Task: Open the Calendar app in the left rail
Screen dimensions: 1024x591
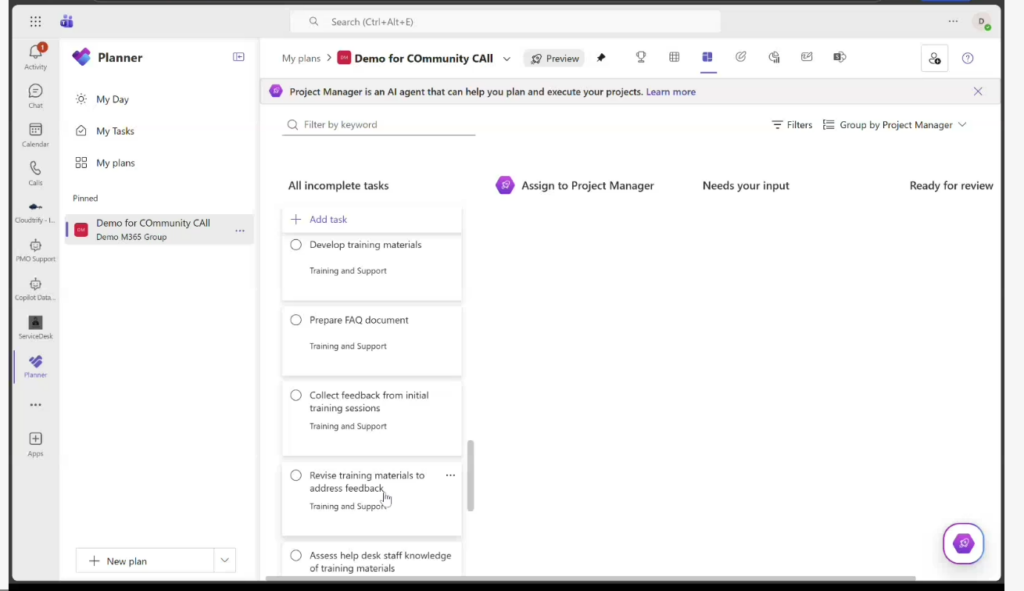Action: click(35, 134)
